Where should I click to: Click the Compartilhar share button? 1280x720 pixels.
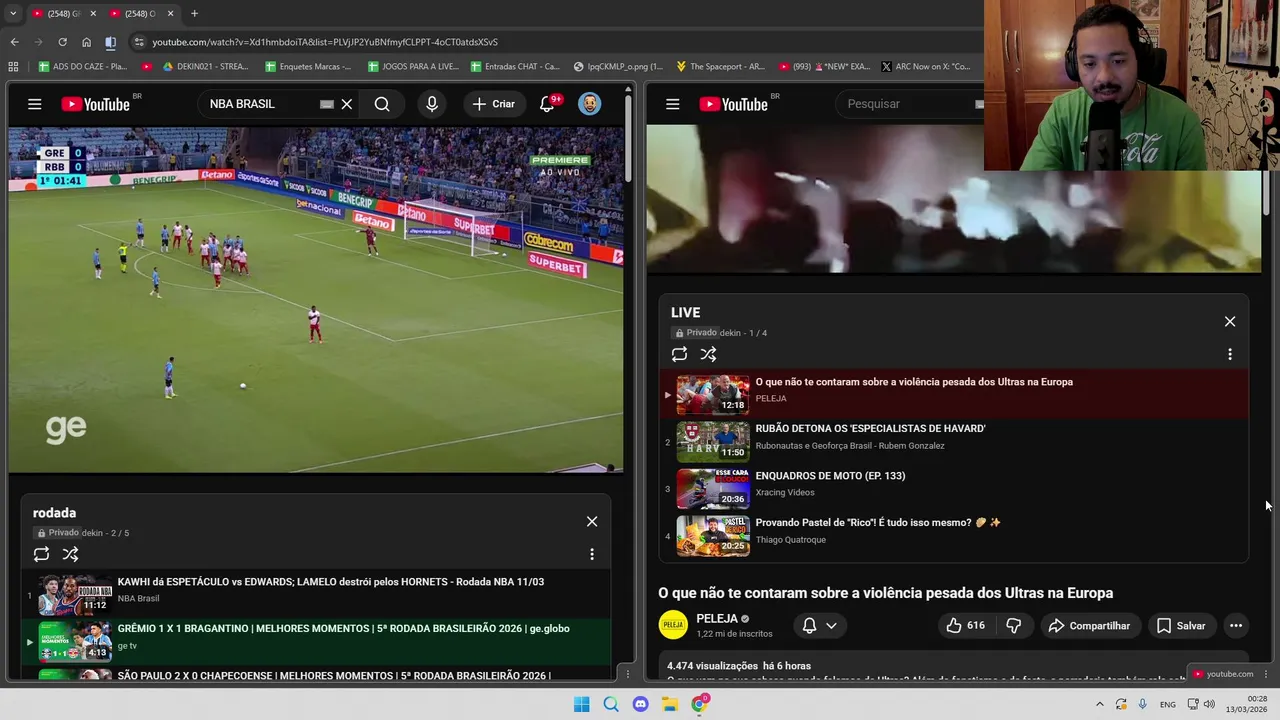tap(1089, 625)
